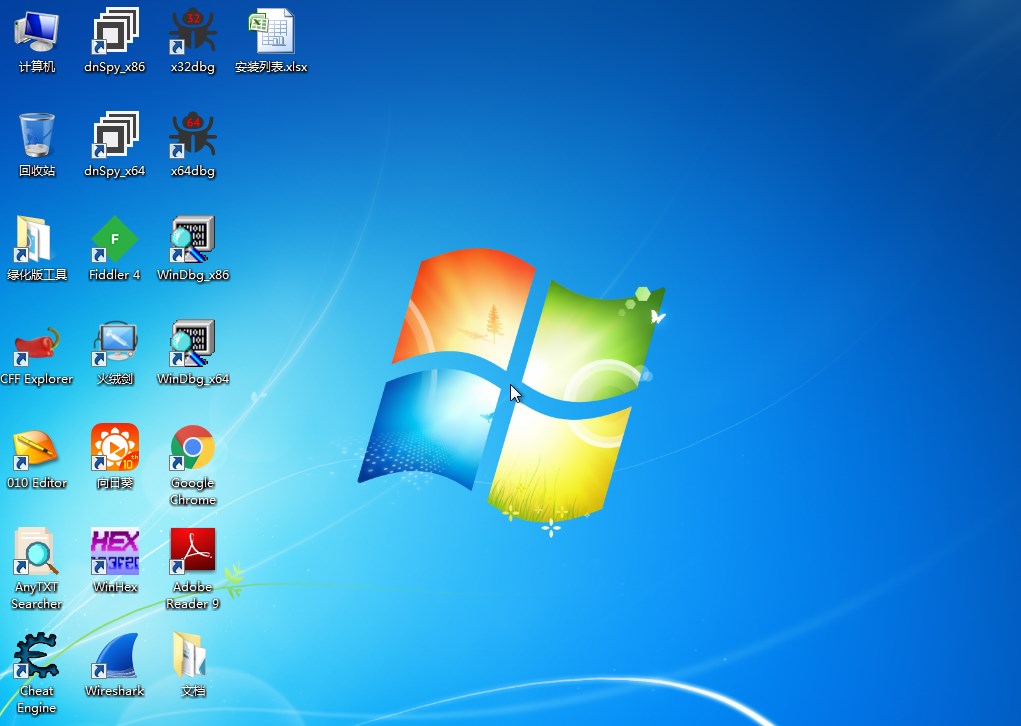Click the x64dbg debugger icon
Screen dimensions: 1021x726
click(193, 136)
